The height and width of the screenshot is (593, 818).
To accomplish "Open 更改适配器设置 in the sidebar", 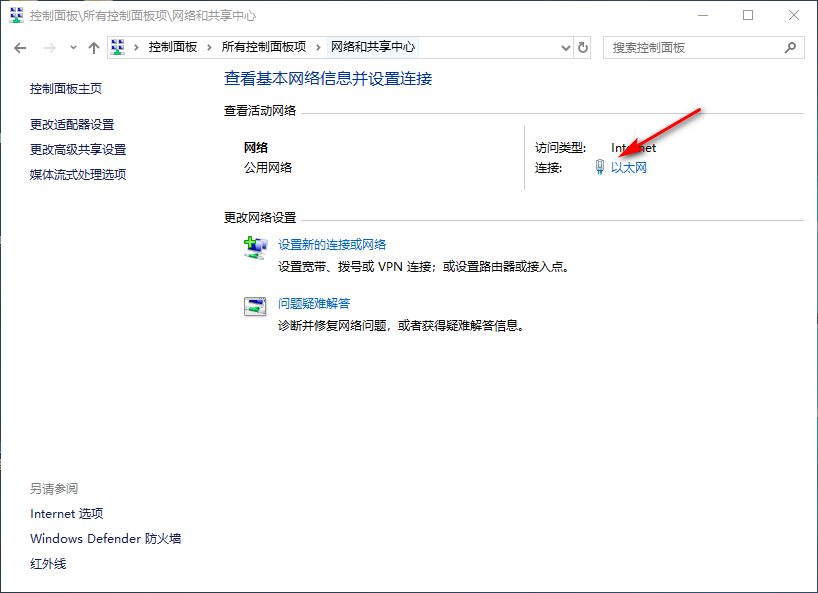I will pyautogui.click(x=72, y=125).
